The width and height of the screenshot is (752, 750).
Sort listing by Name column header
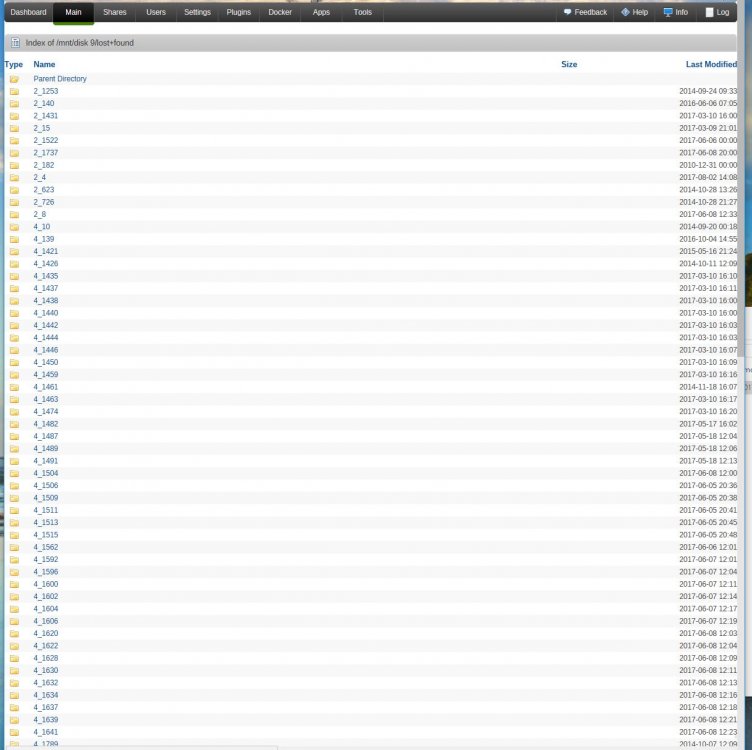[x=44, y=64]
